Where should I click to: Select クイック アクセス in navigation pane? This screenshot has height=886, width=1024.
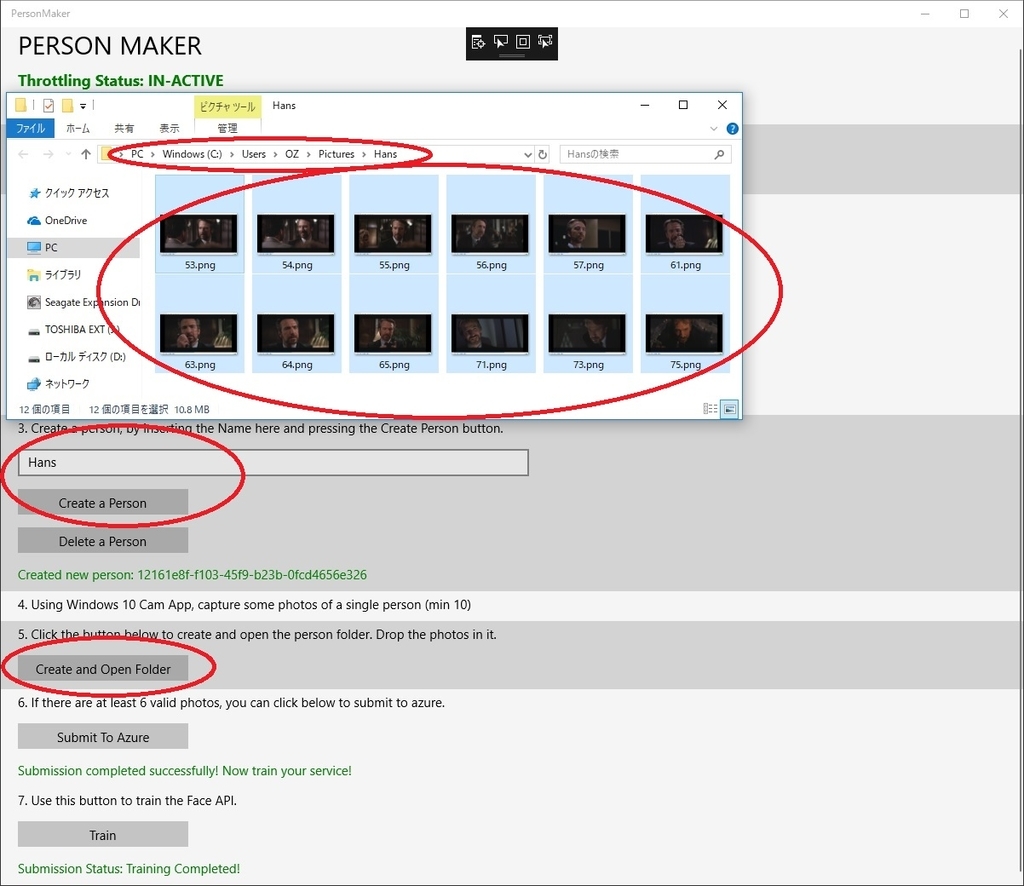click(x=77, y=193)
